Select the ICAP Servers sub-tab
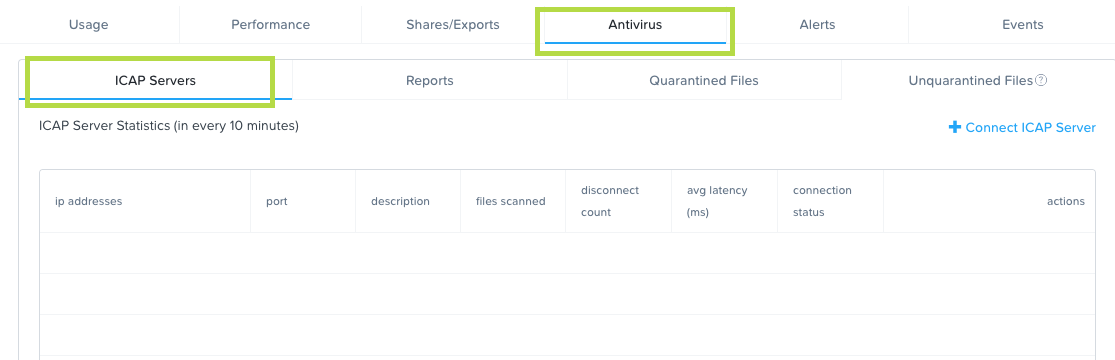This screenshot has height=360, width=1115. [x=155, y=80]
